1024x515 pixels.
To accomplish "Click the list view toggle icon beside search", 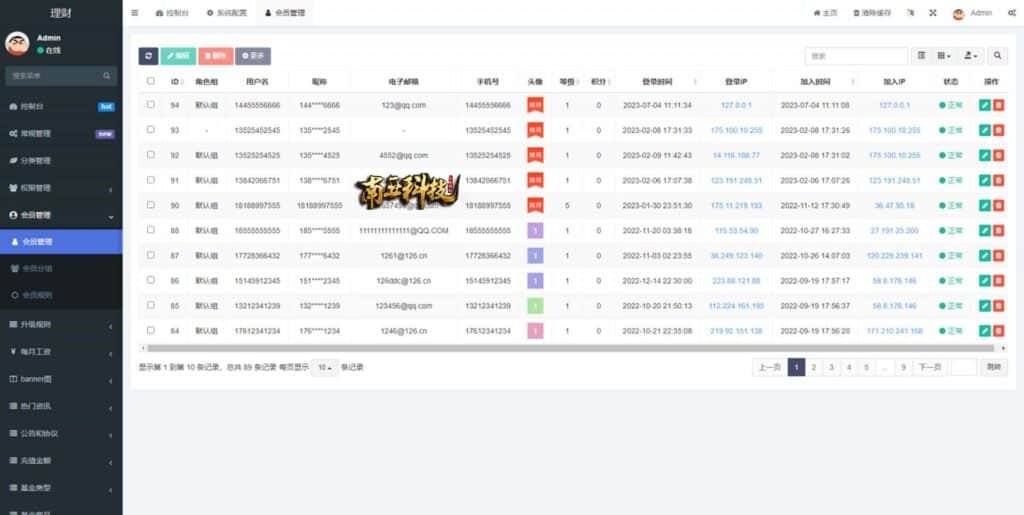I will (x=921, y=56).
